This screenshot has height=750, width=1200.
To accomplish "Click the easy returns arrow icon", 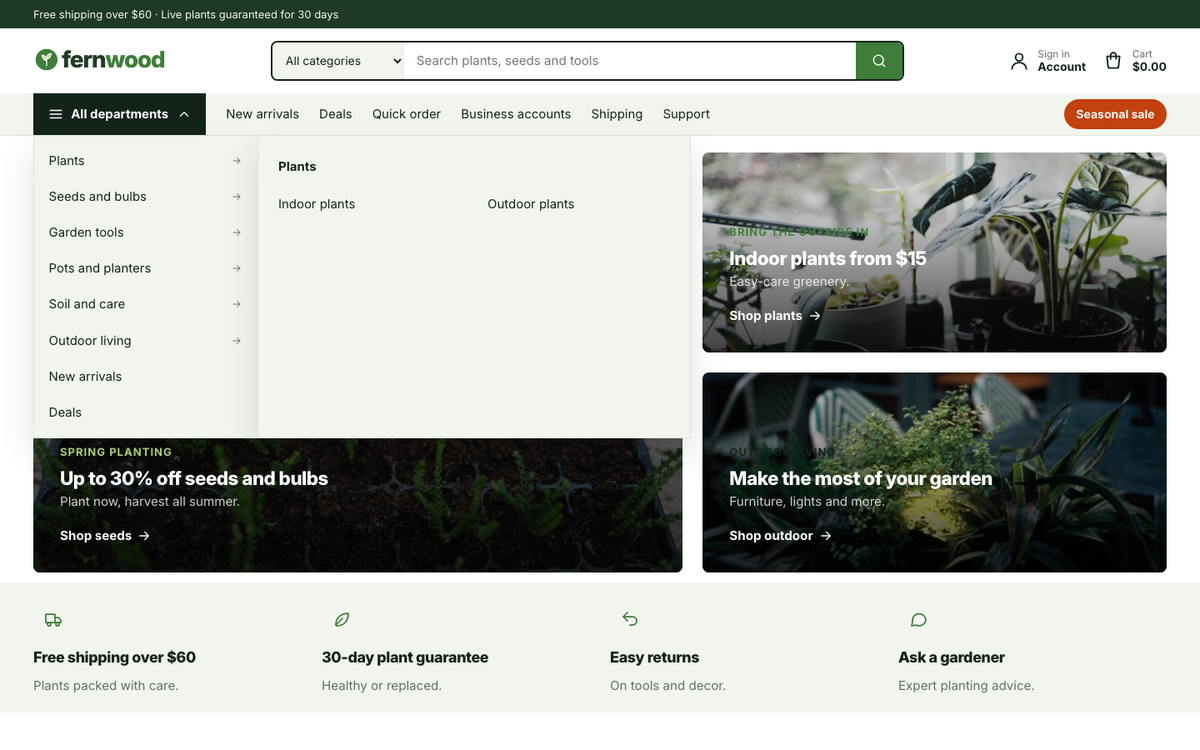I will pyautogui.click(x=630, y=620).
